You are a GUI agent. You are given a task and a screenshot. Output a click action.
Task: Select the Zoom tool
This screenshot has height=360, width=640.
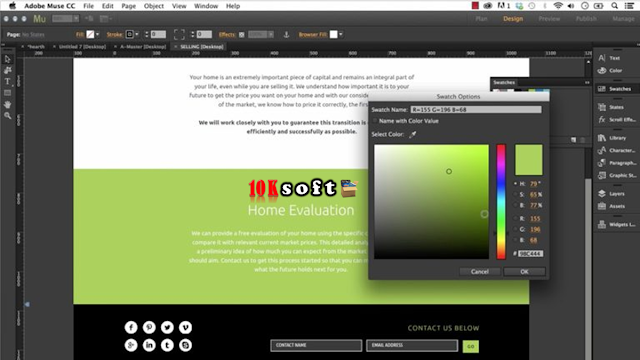pyautogui.click(x=7, y=116)
